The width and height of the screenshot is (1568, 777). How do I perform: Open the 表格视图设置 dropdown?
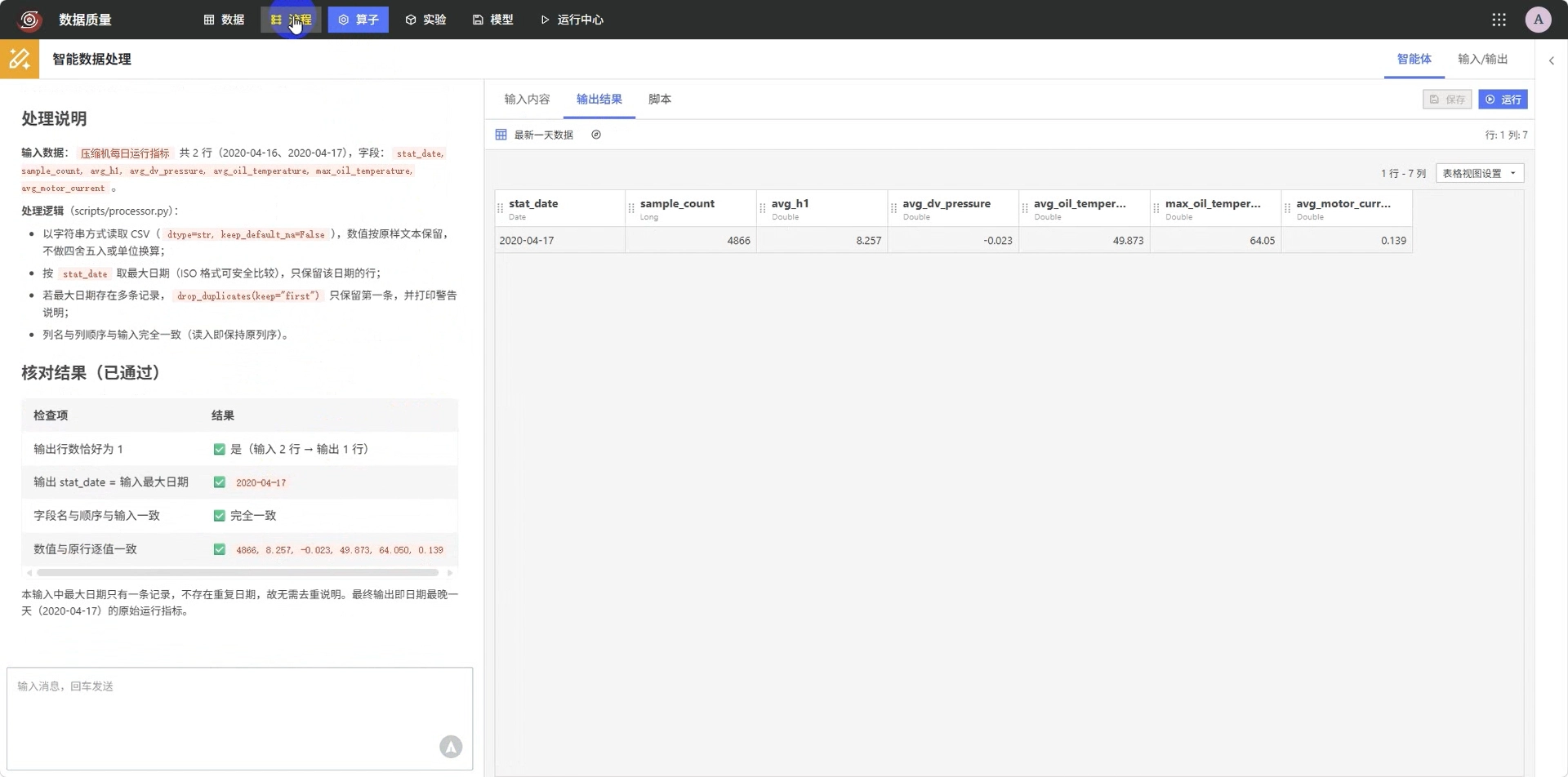click(x=1480, y=173)
